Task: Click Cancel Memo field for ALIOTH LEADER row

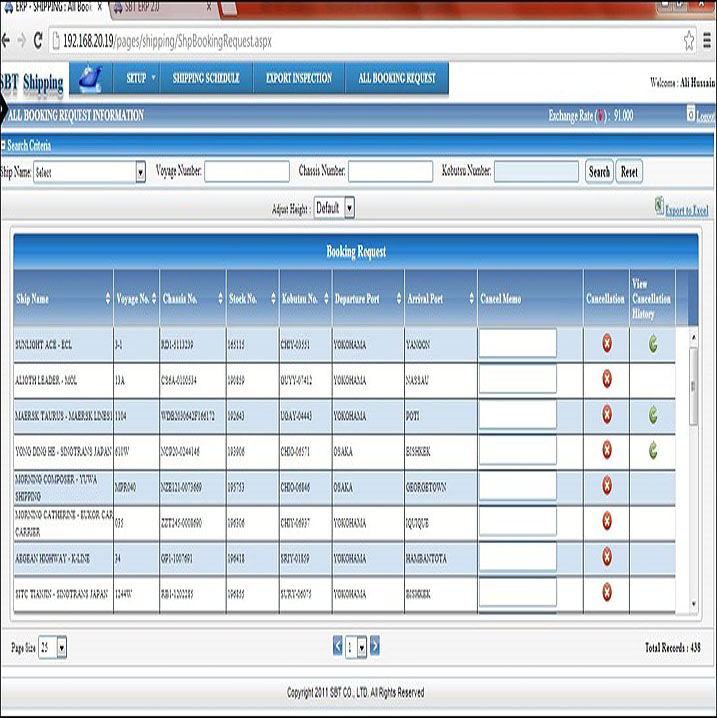Action: coord(518,378)
